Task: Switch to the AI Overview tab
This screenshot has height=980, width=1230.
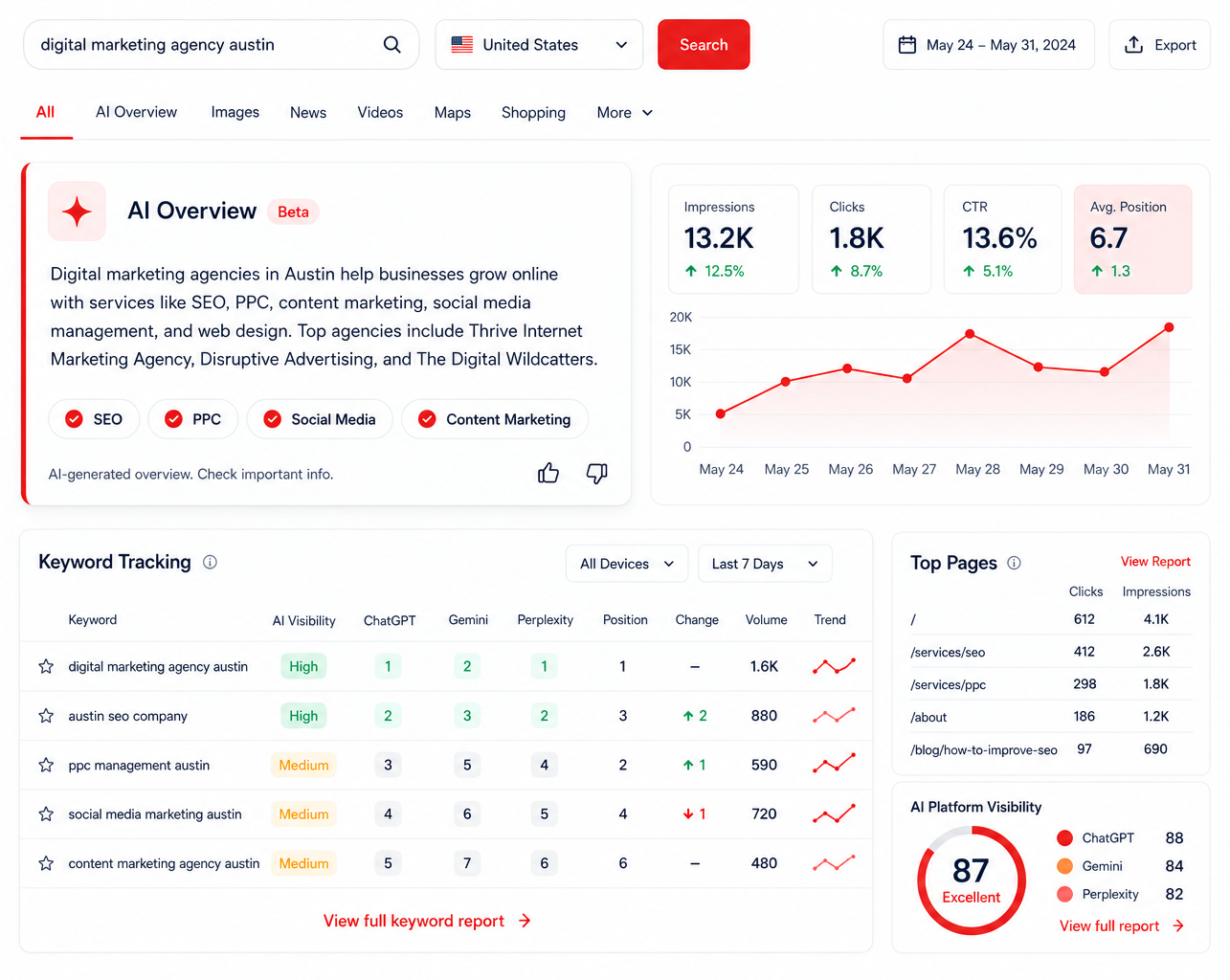Action: click(136, 112)
